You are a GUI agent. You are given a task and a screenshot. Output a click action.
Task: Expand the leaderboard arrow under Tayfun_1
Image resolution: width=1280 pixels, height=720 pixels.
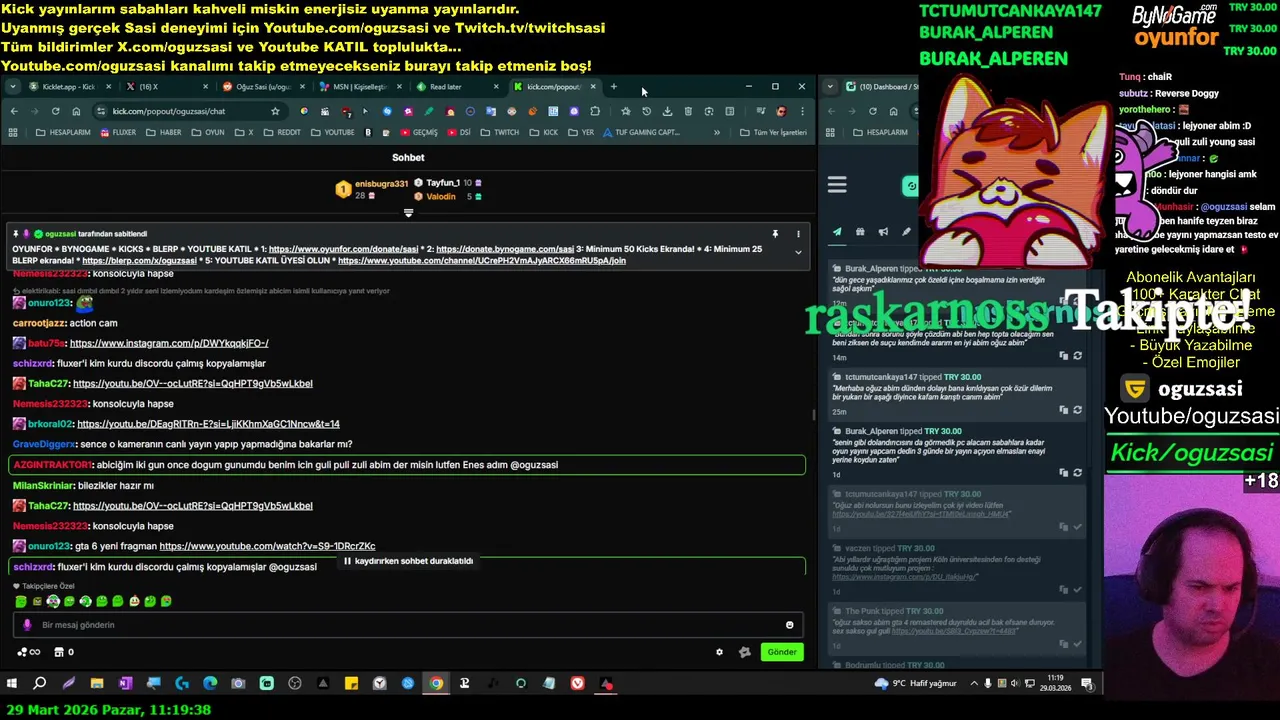408,212
